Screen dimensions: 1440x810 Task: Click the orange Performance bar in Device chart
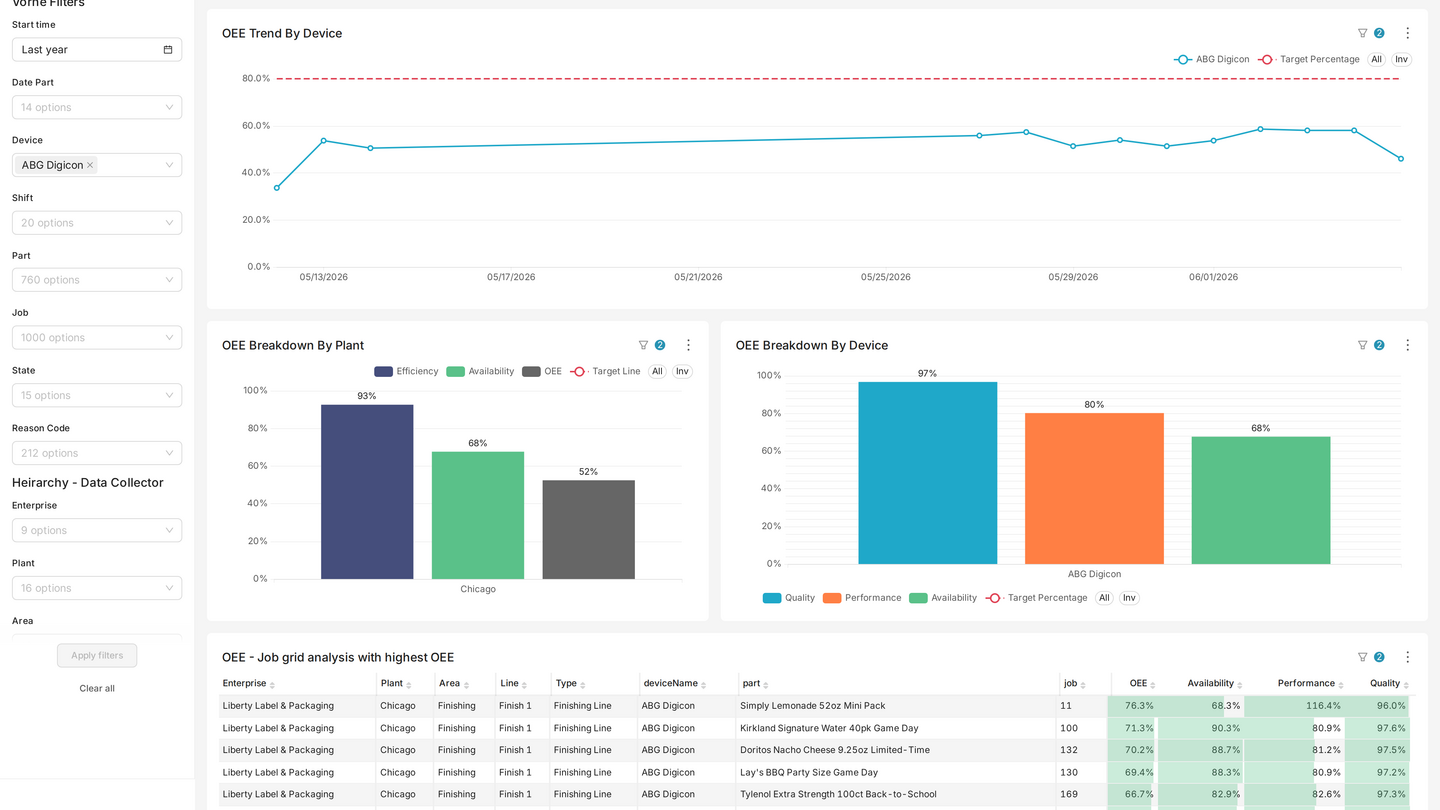pos(1094,488)
